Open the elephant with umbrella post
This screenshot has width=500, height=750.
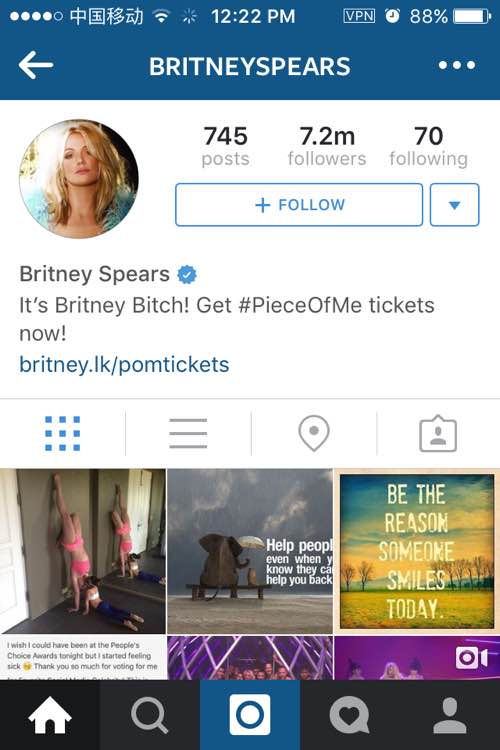coord(250,551)
